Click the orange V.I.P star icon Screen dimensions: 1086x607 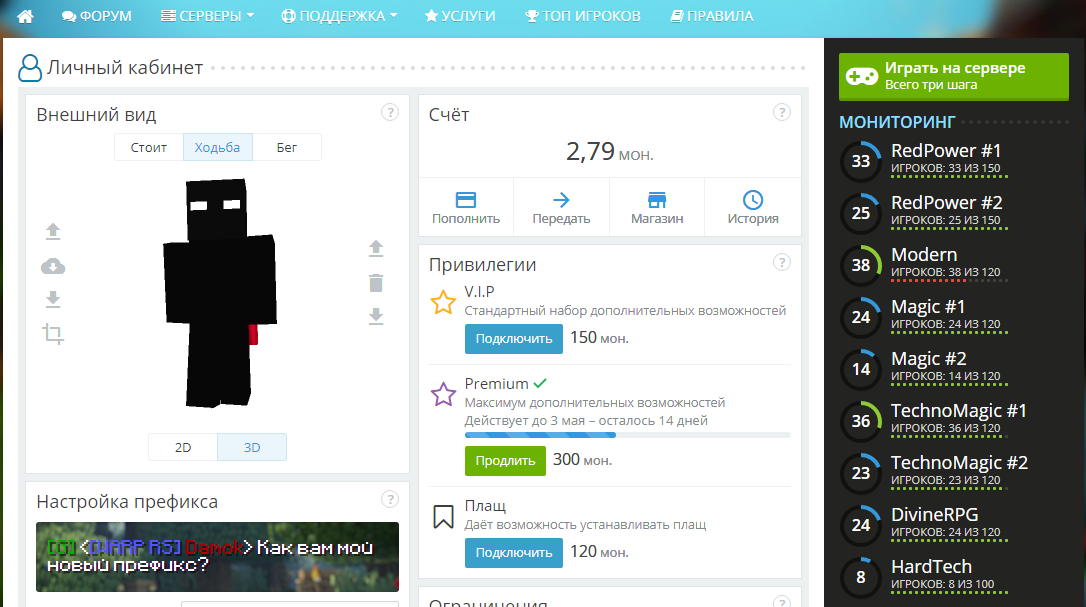tap(443, 302)
